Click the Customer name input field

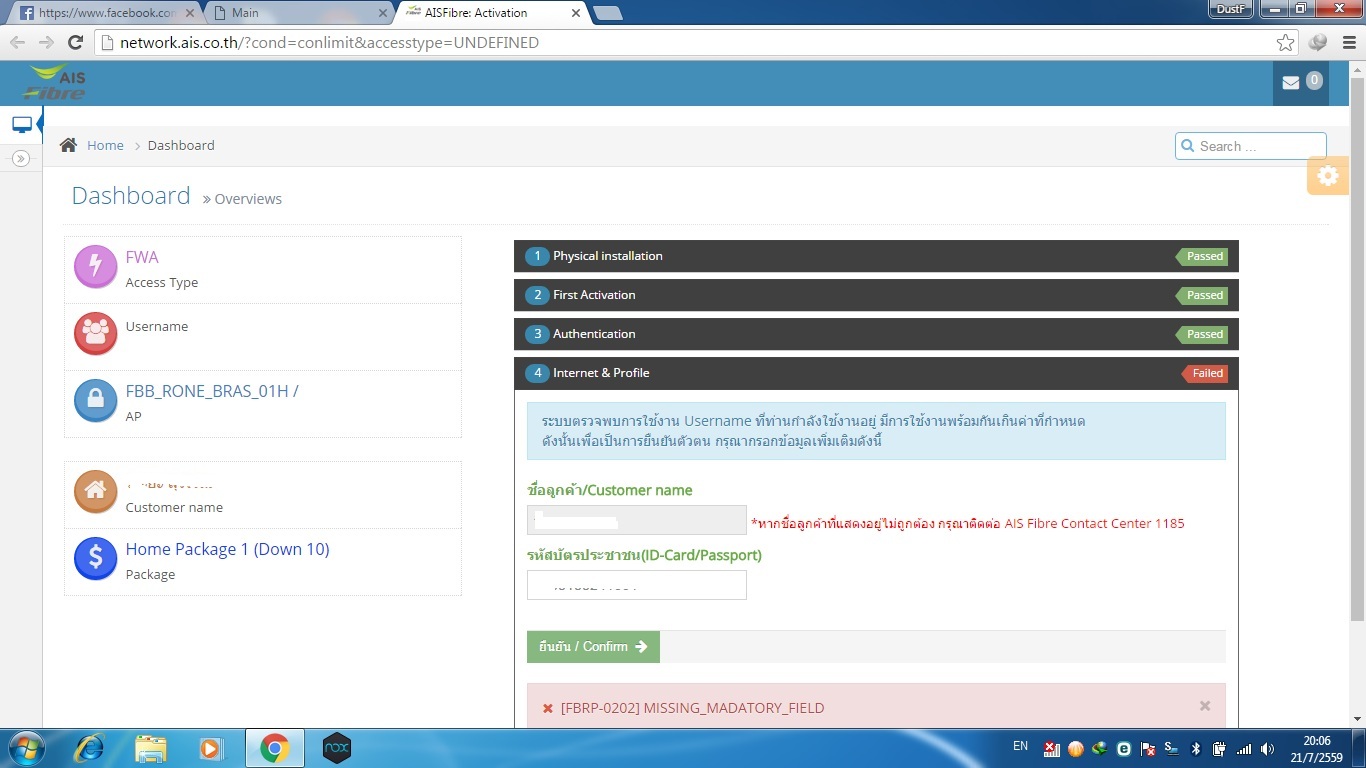tap(637, 520)
